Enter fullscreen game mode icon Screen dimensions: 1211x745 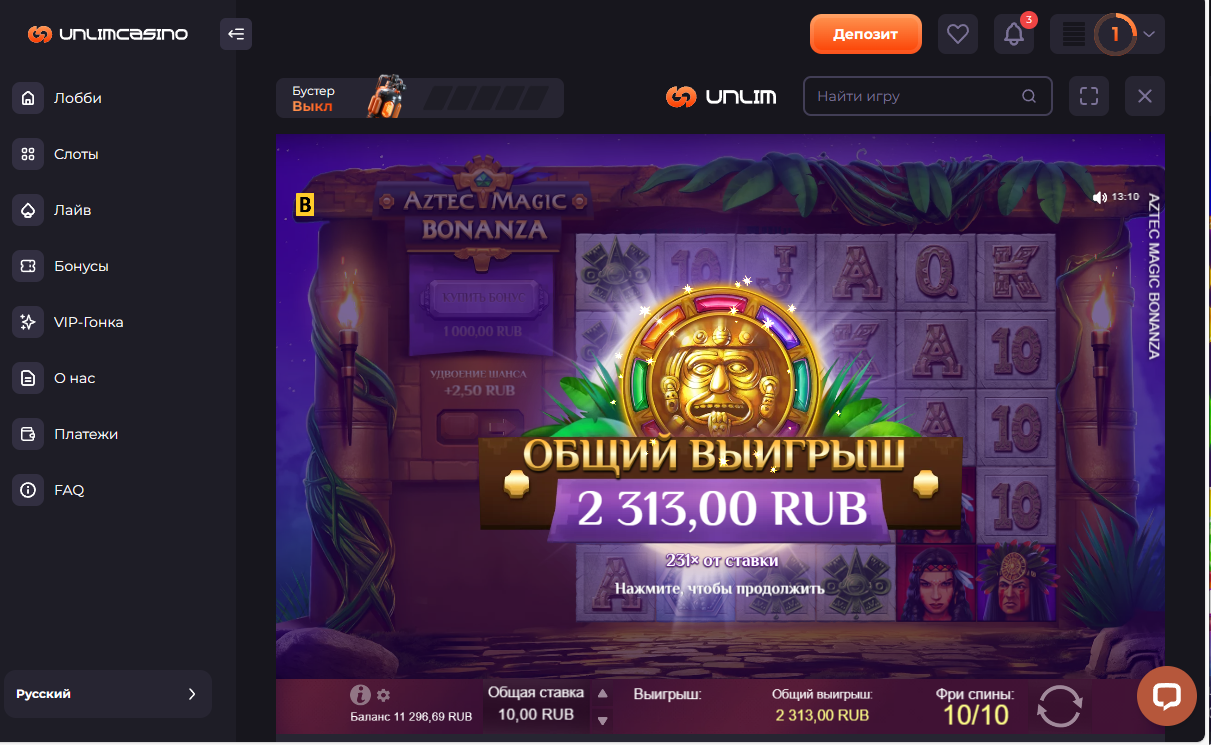pos(1089,97)
